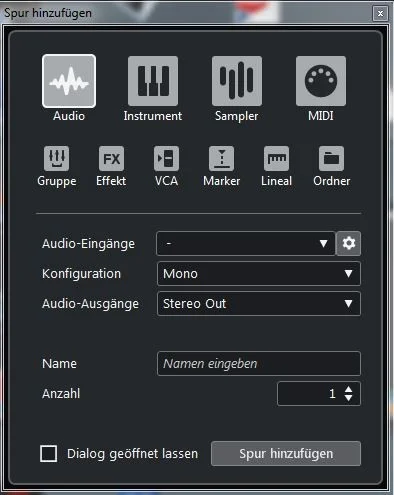Open audio connections gear settings
Viewport: 394px width, 495px height.
pyautogui.click(x=349, y=243)
